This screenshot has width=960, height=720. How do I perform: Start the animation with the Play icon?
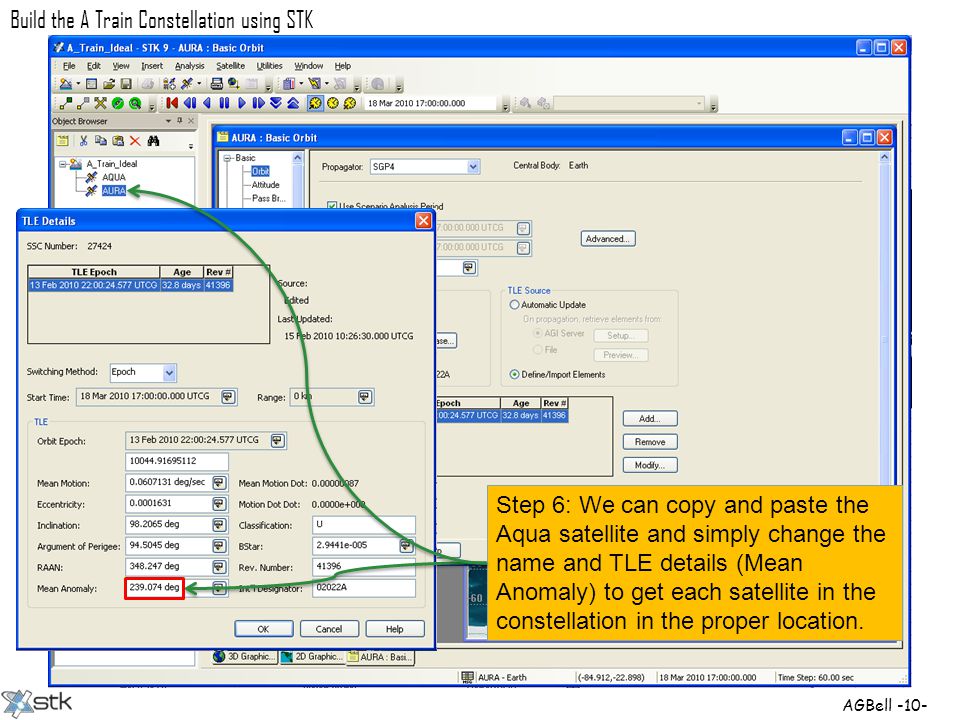click(241, 103)
